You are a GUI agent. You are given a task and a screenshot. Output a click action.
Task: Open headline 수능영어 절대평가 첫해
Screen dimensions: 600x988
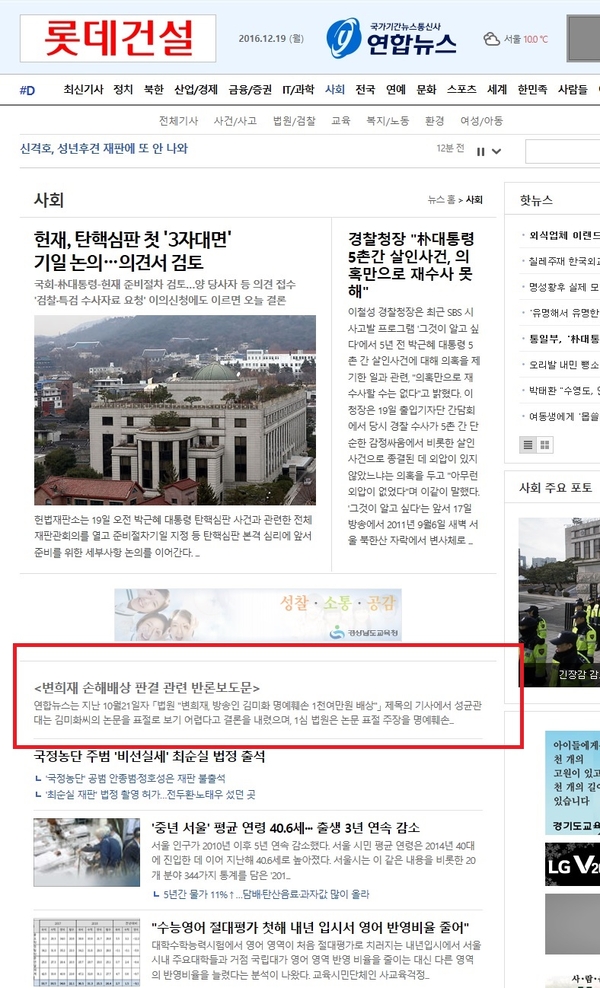311,928
